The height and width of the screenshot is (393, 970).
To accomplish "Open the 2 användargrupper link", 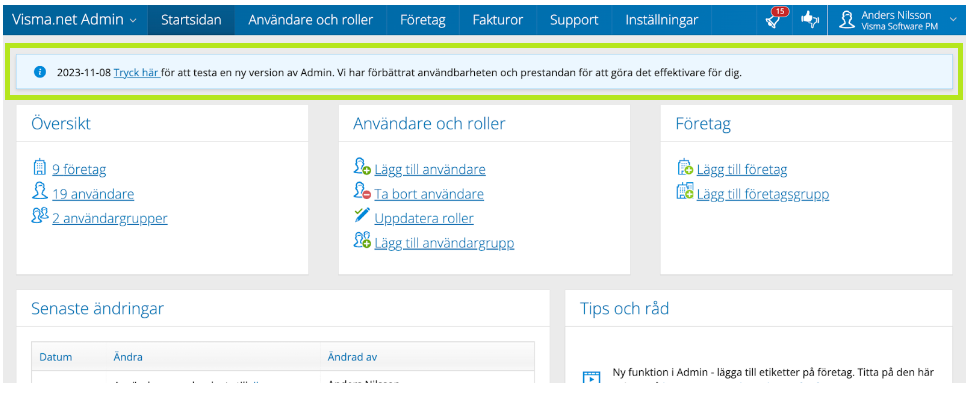I will click(x=110, y=218).
